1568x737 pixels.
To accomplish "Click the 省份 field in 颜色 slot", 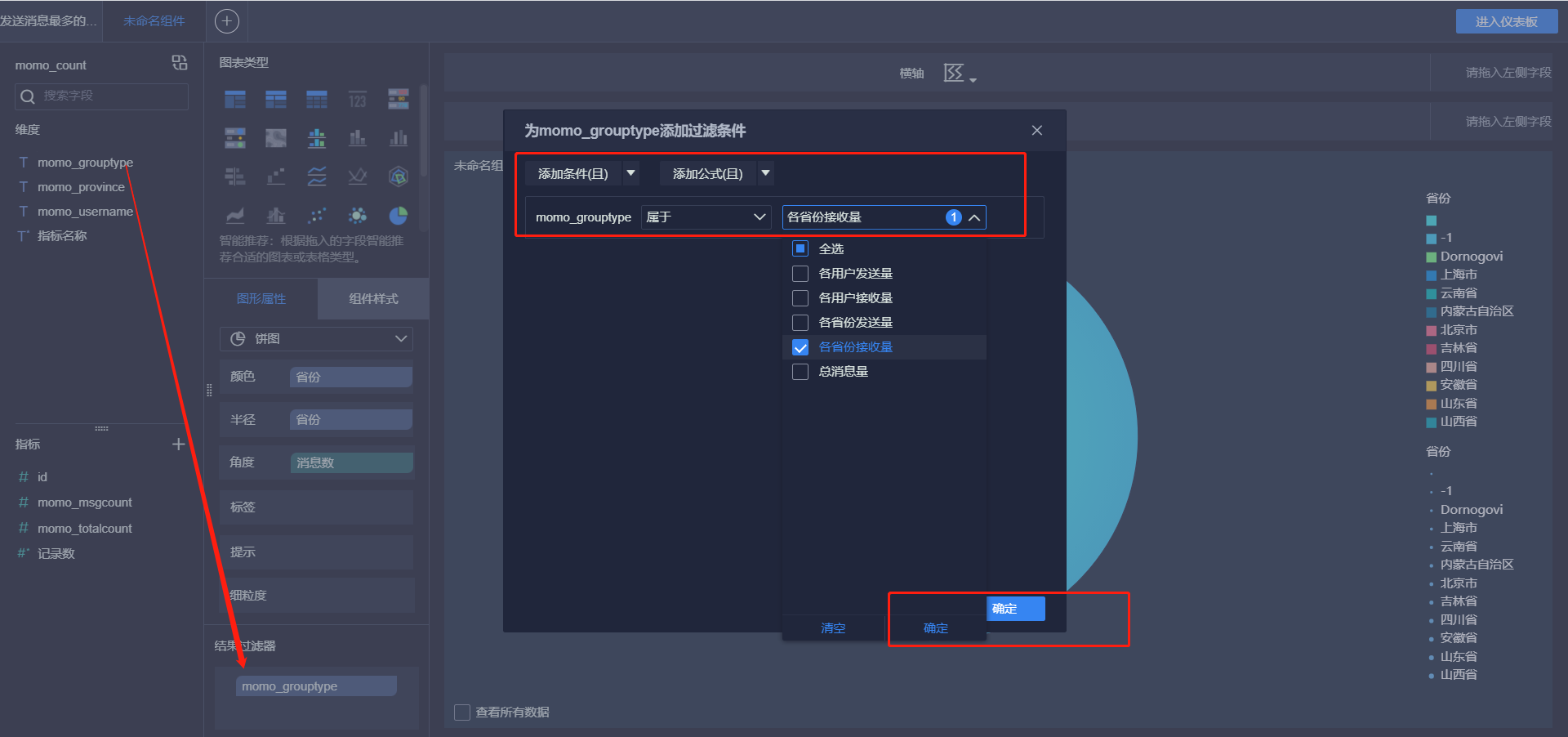I will (x=351, y=377).
